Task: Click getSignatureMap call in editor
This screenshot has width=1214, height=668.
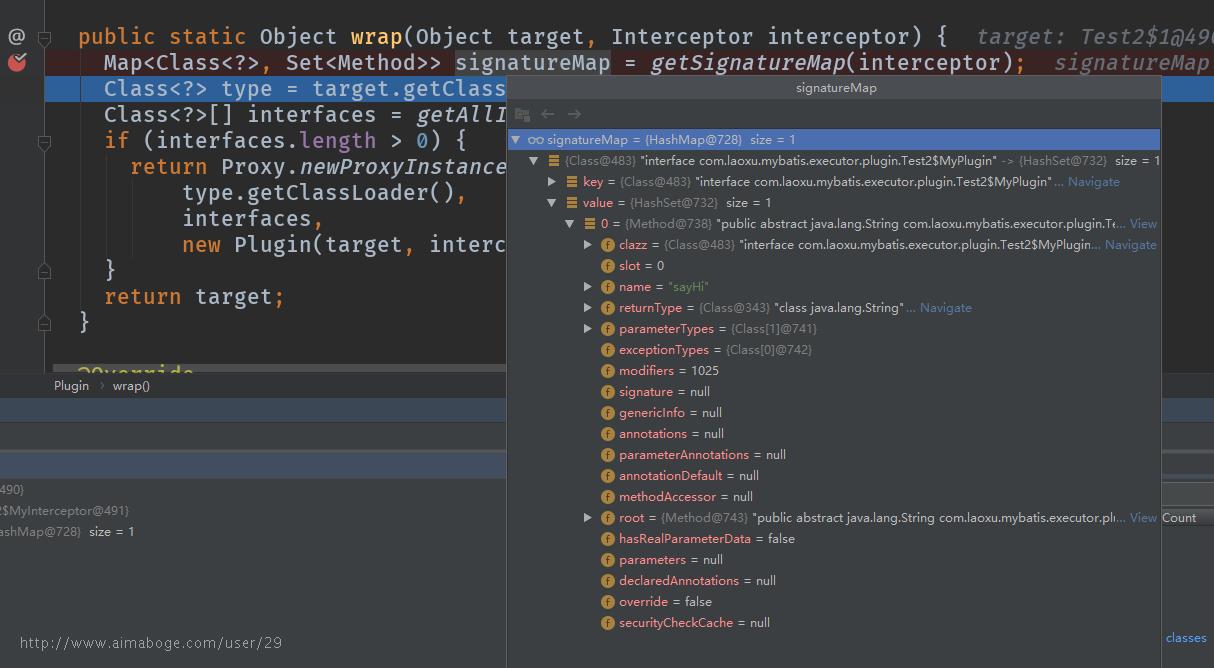Action: tap(748, 62)
